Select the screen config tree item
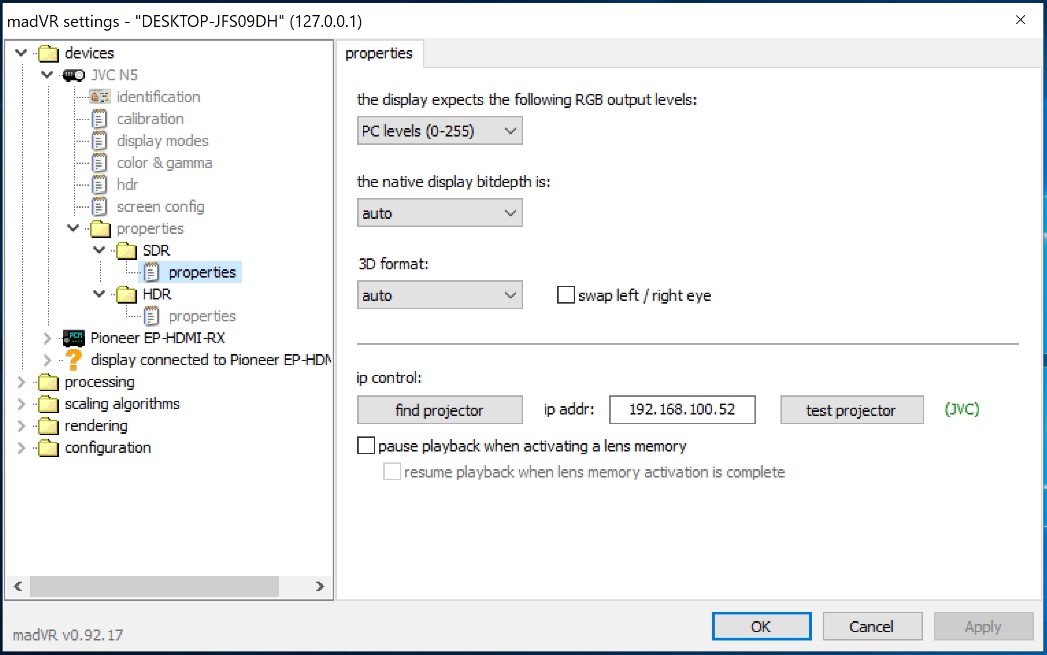 point(160,207)
